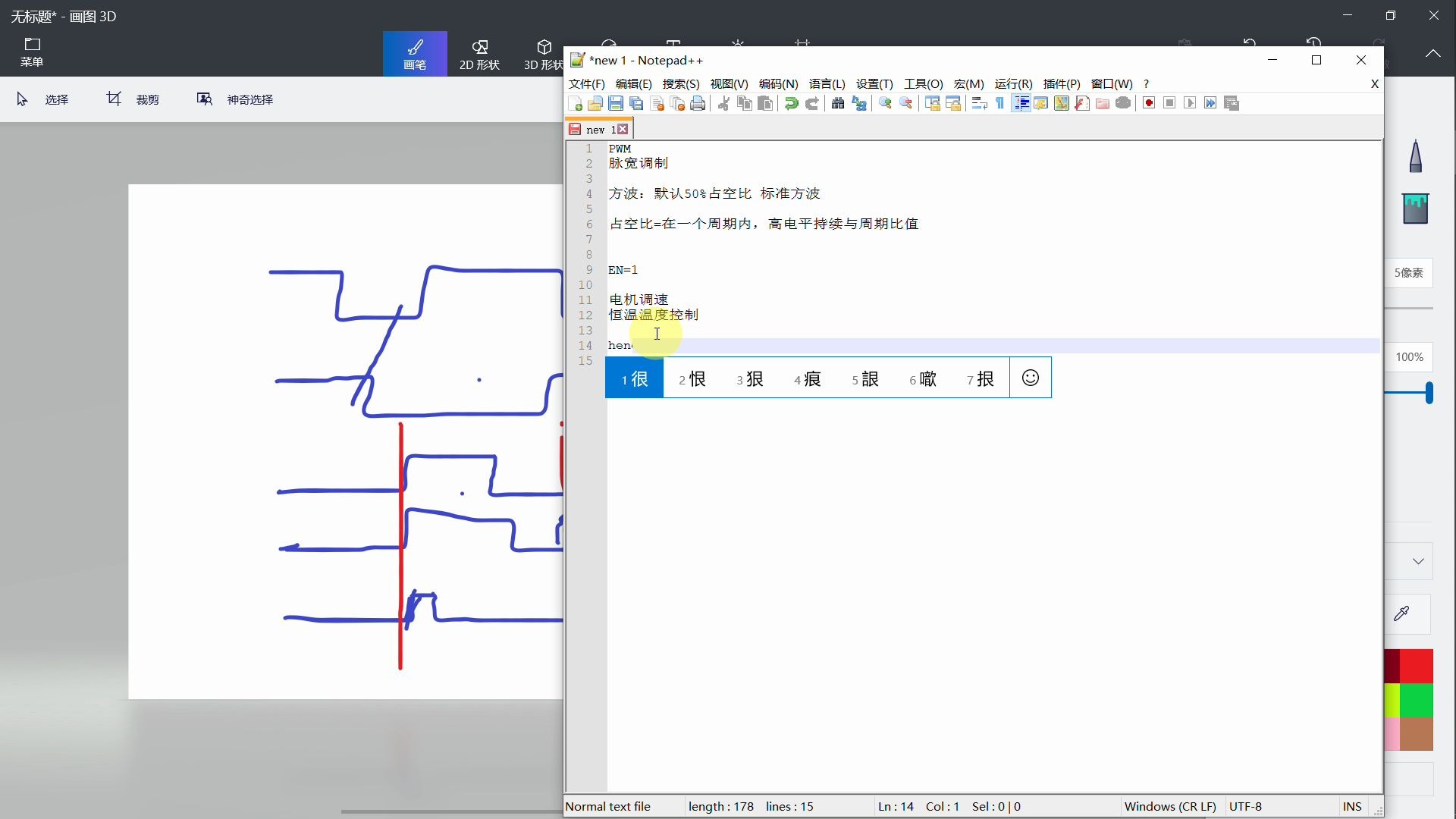
Task: Close the new 1 document tab
Action: [x=623, y=130]
